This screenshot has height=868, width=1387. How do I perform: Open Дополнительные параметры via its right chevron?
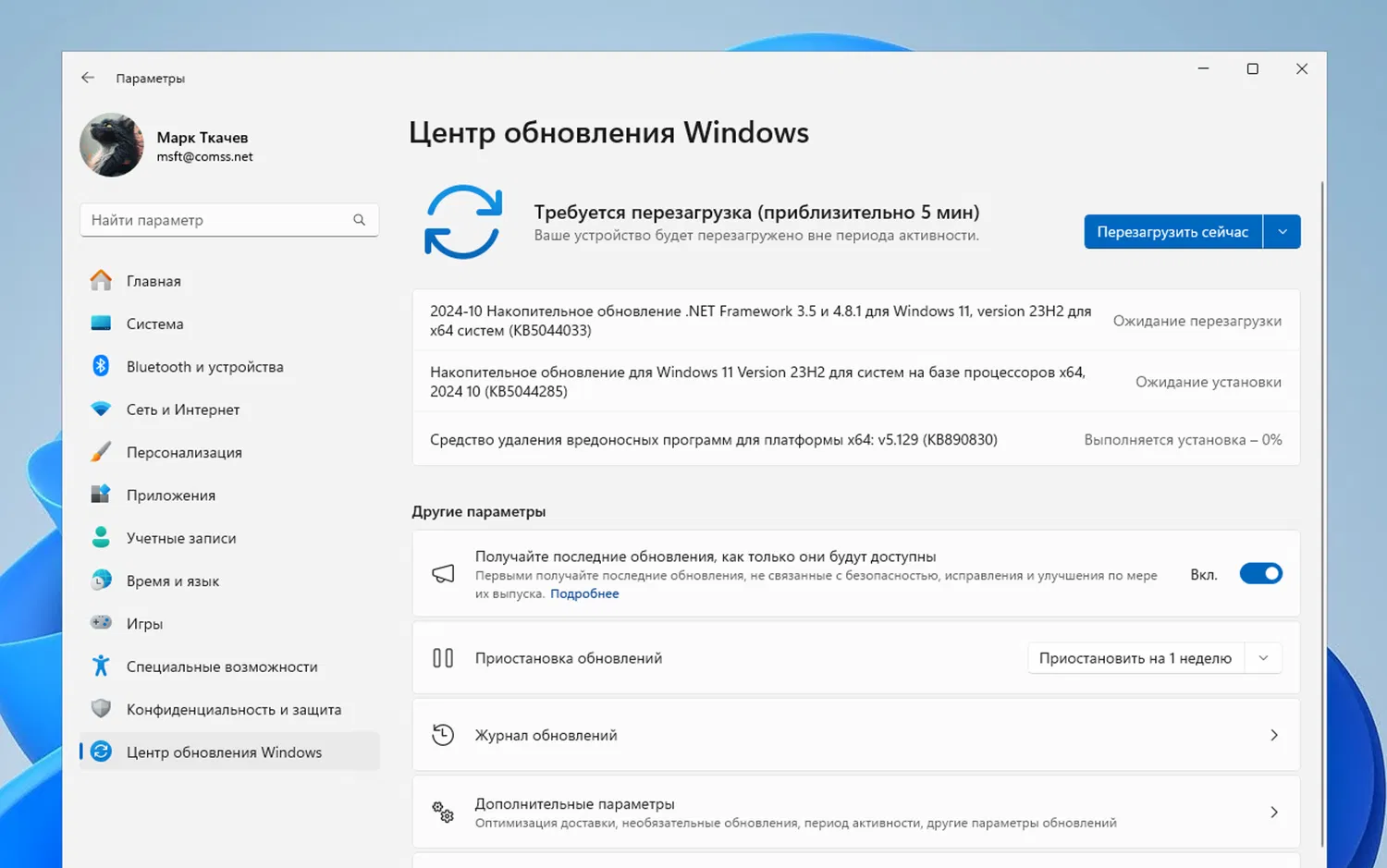coord(1274,813)
